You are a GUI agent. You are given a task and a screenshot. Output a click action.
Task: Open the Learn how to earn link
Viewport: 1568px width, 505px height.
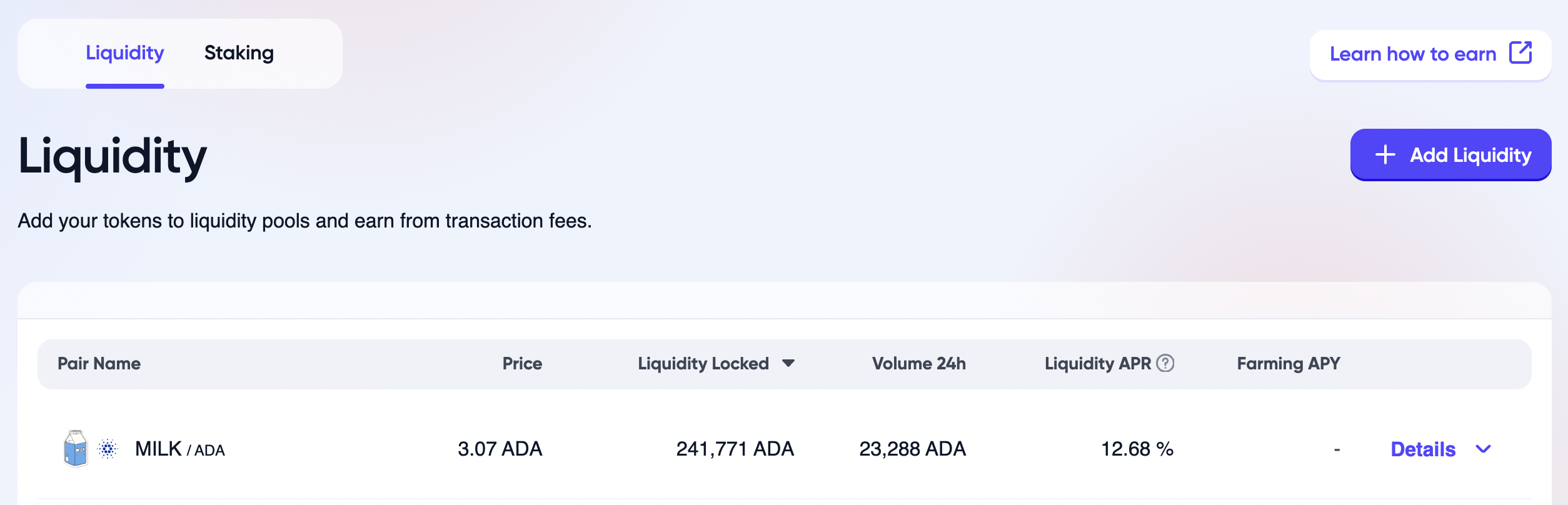pyautogui.click(x=1413, y=54)
